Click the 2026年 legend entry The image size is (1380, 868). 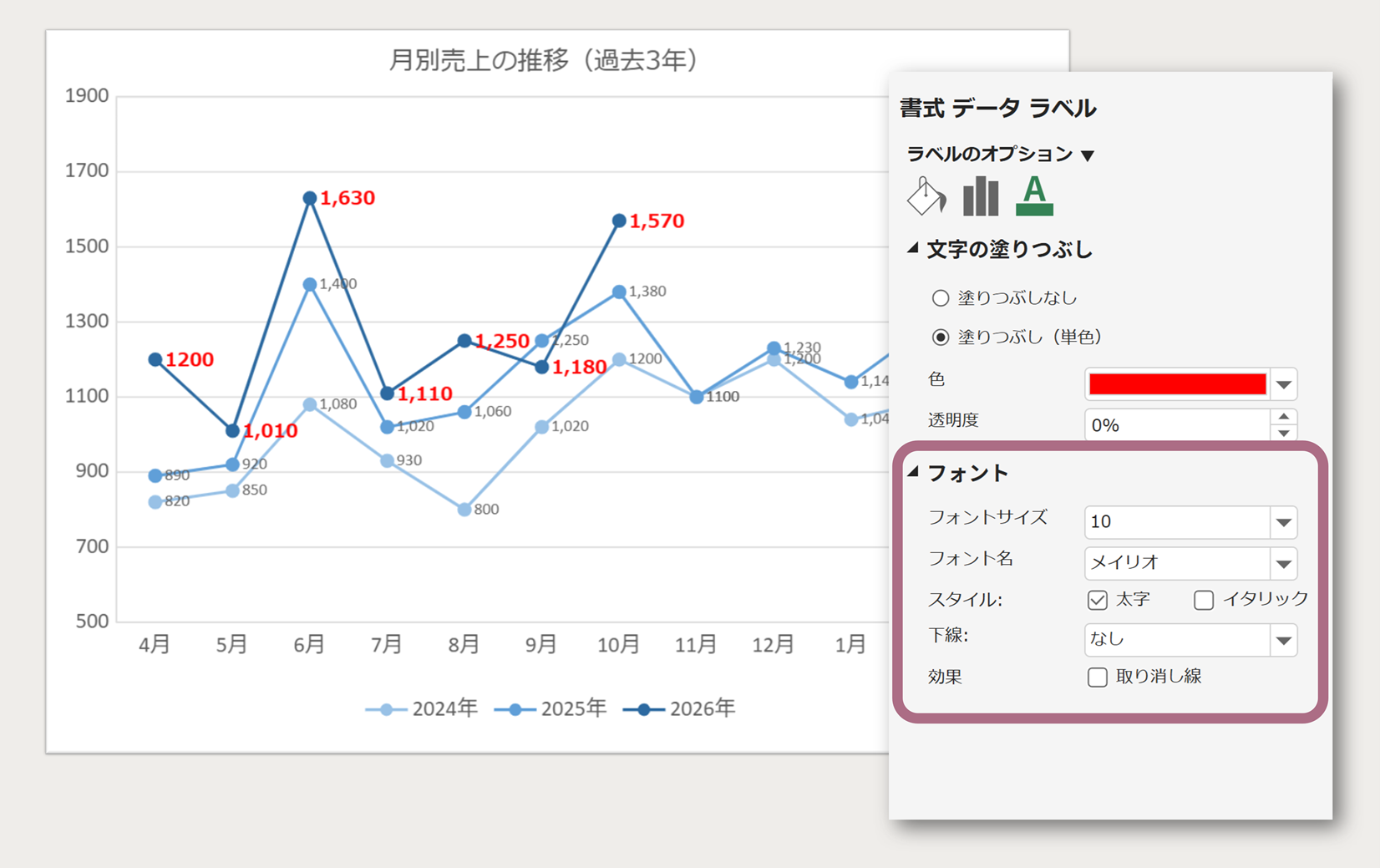pyautogui.click(x=680, y=708)
